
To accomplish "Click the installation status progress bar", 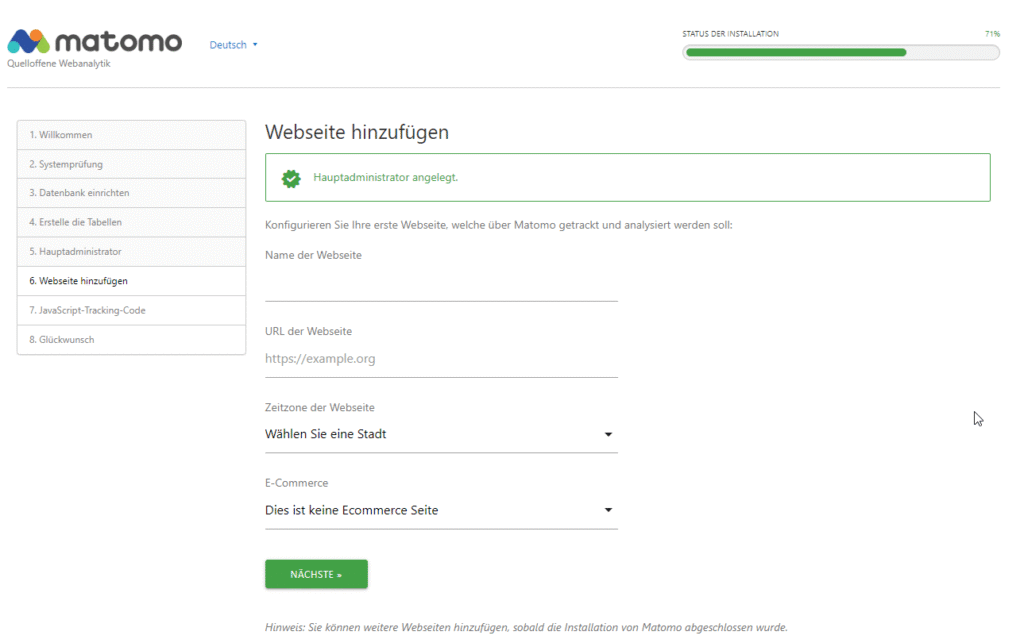I will coord(841,53).
